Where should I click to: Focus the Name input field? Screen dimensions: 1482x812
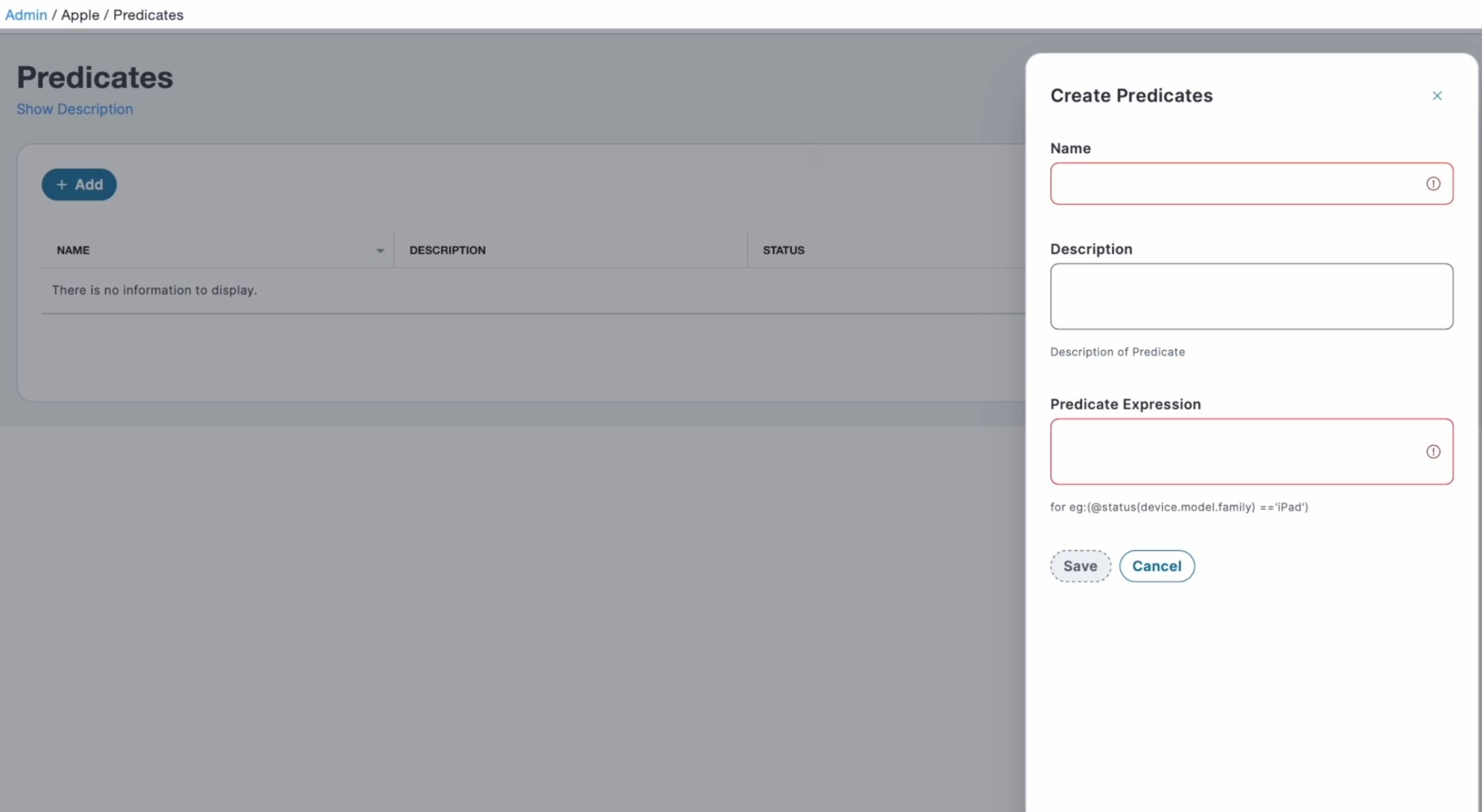[1235, 184]
